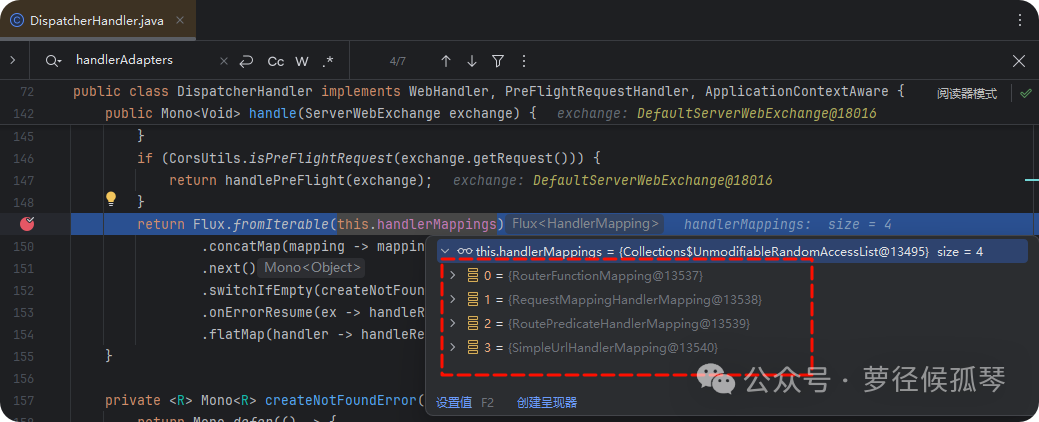Viewport: 1039px width, 422px height.
Task: Close the search bar
Action: click(x=1019, y=61)
